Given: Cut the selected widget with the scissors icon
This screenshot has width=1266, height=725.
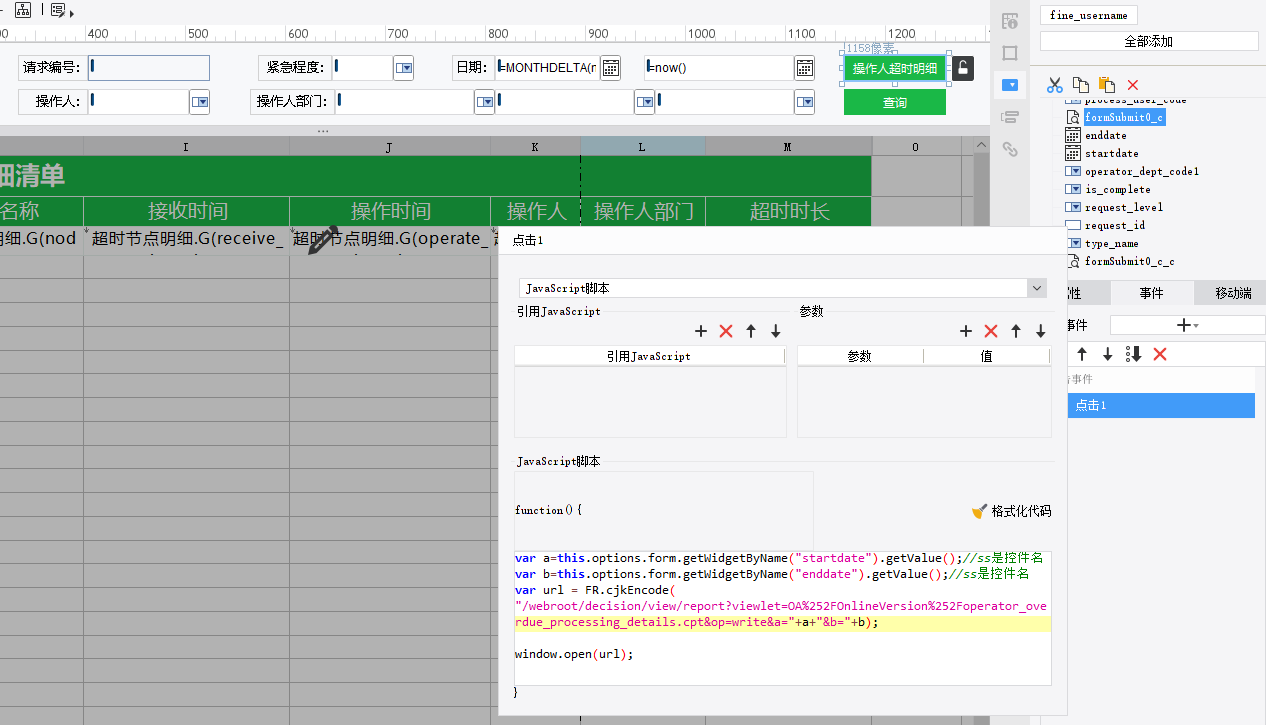Looking at the screenshot, I should (1054, 85).
